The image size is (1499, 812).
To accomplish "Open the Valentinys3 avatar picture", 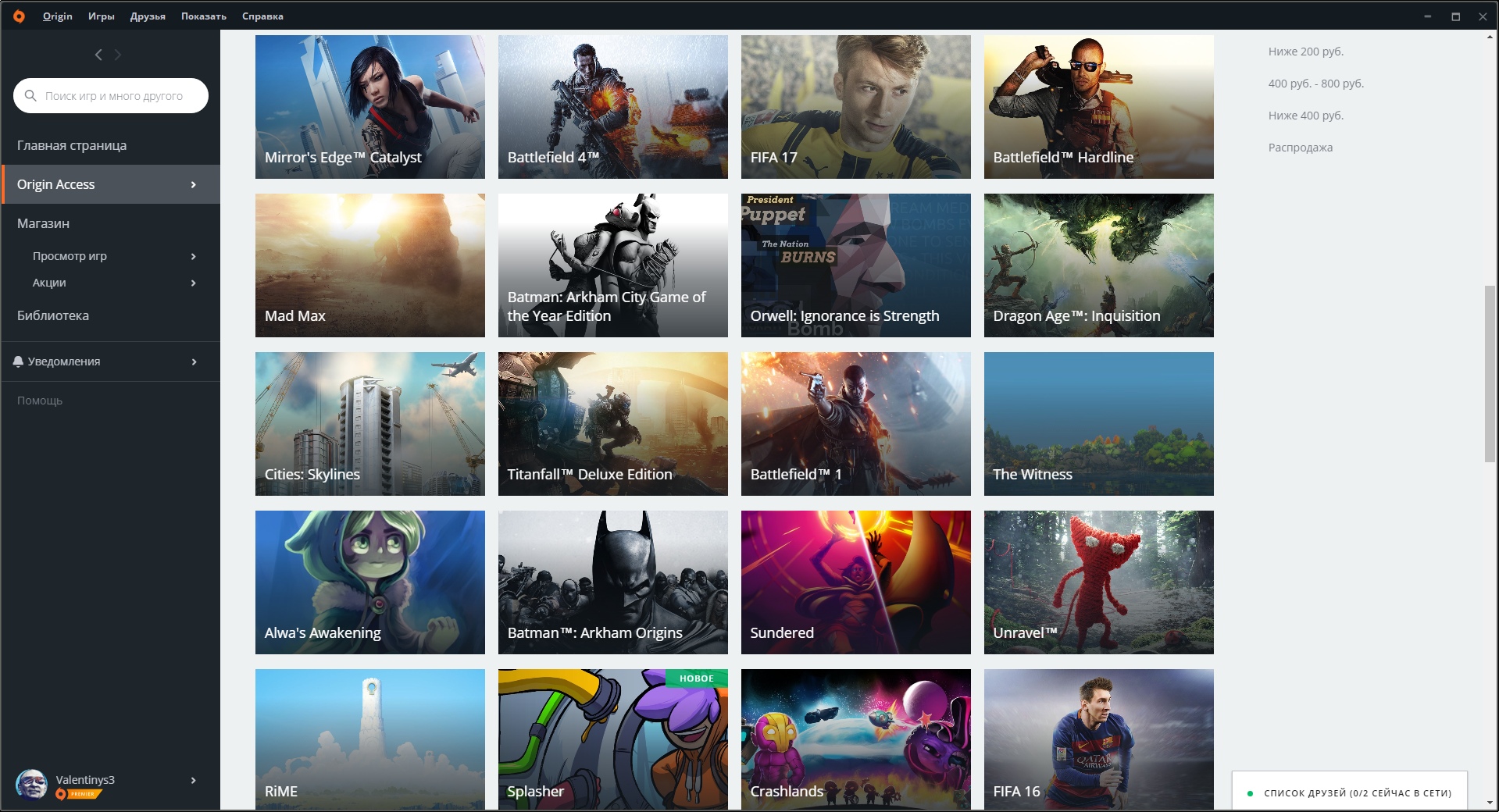I will point(31,785).
